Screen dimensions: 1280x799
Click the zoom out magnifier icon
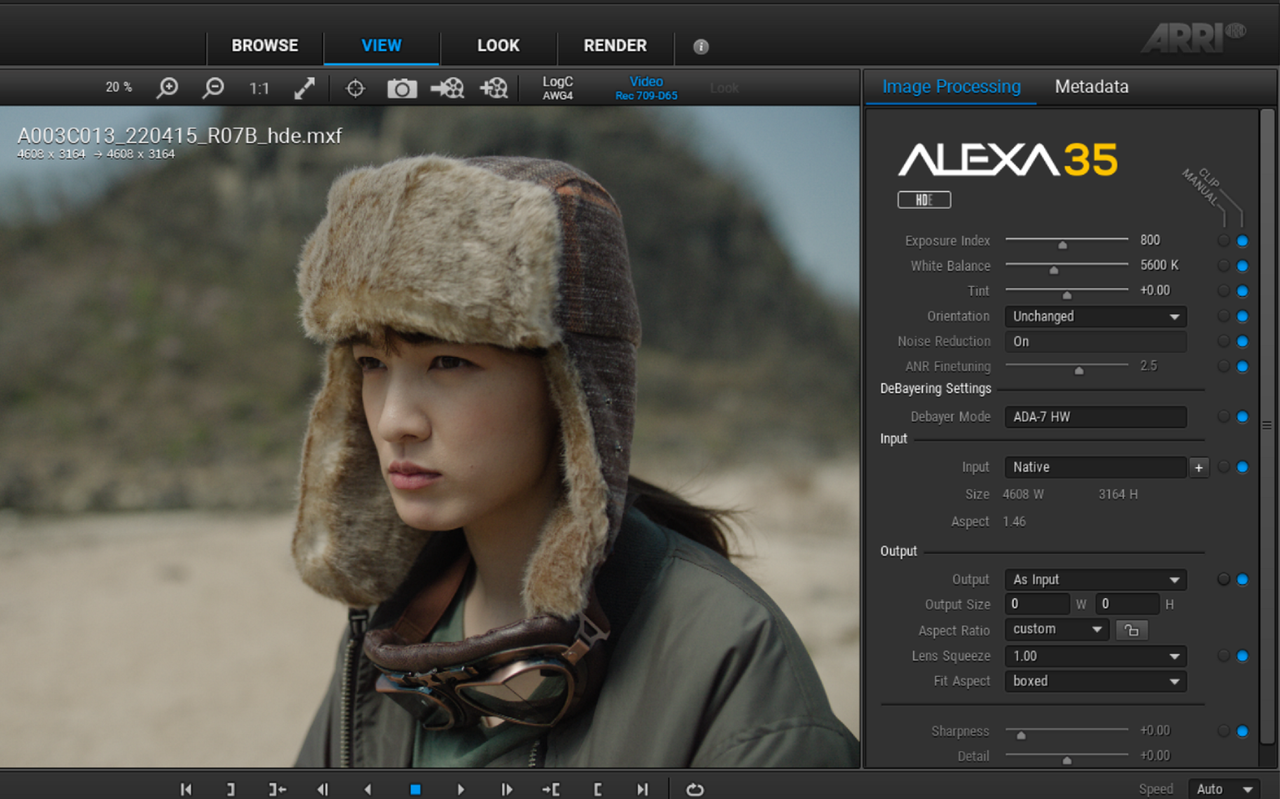coord(213,88)
